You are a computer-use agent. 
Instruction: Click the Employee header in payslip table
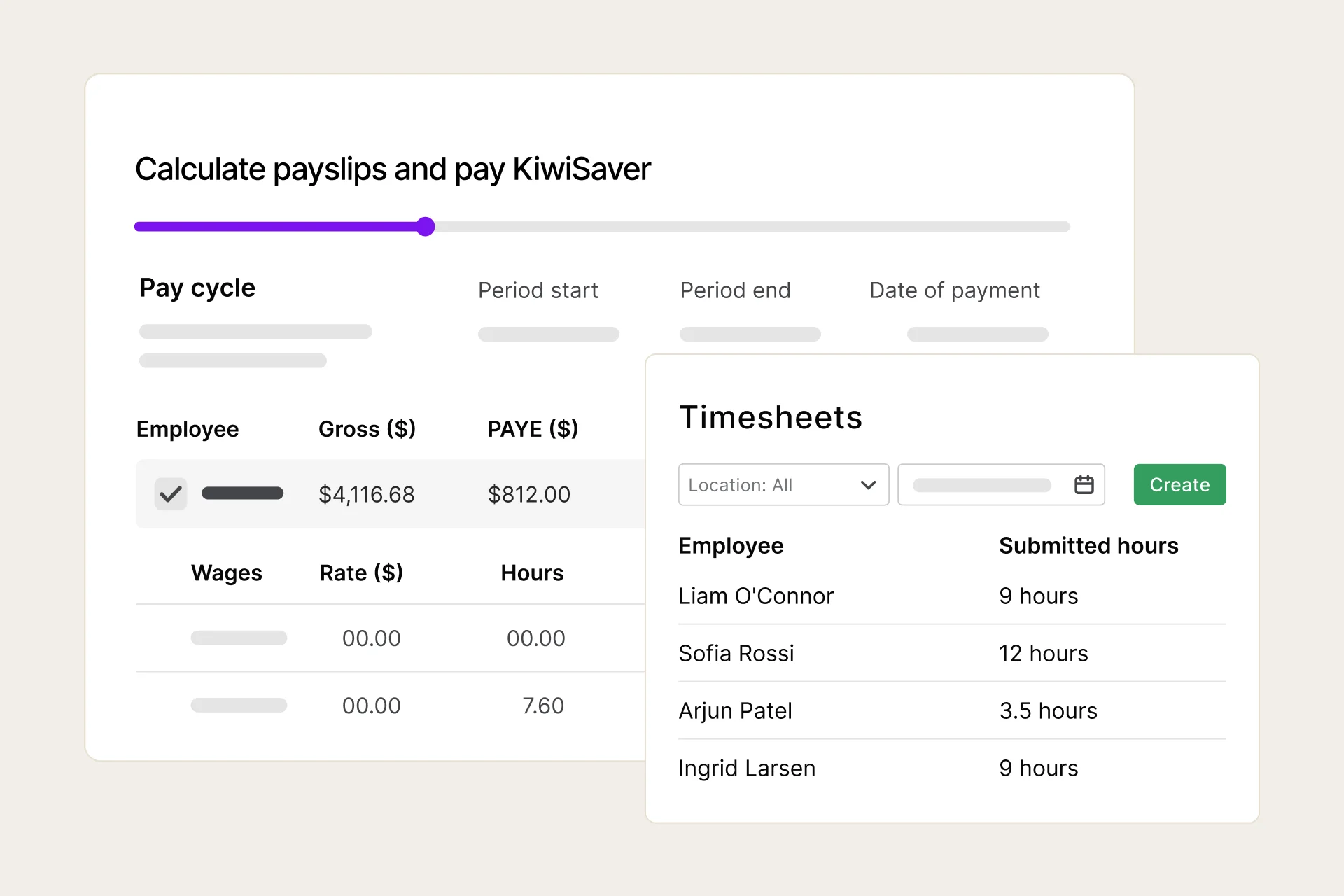(x=188, y=429)
